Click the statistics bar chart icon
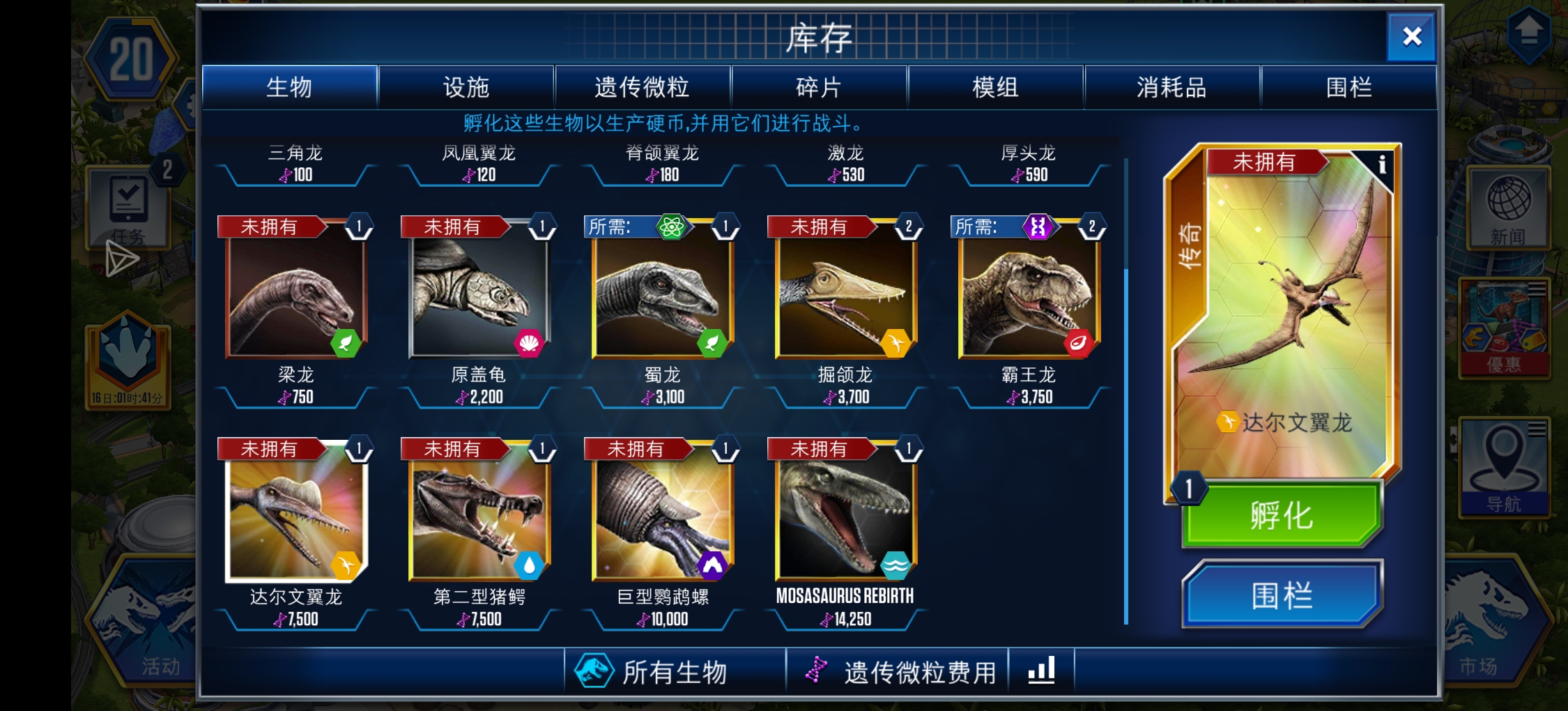This screenshot has height=711, width=1568. pyautogui.click(x=1041, y=671)
